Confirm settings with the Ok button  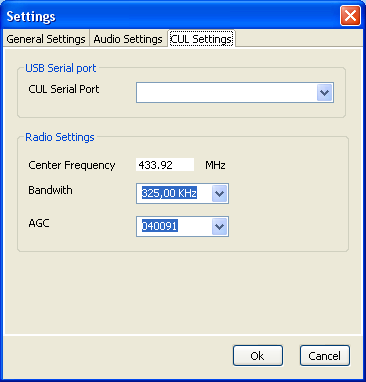click(258, 356)
